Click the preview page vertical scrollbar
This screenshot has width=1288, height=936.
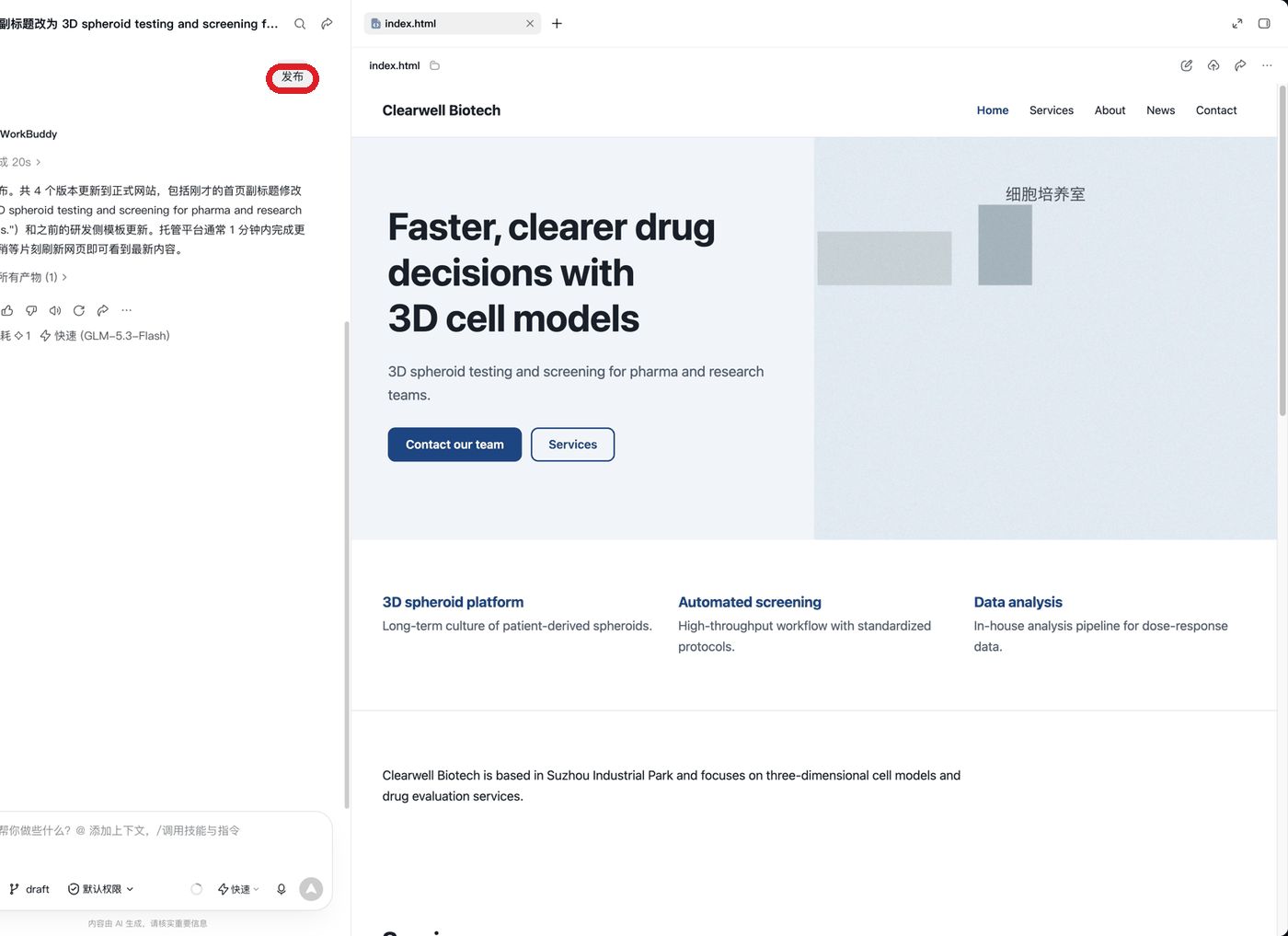tap(1282, 251)
